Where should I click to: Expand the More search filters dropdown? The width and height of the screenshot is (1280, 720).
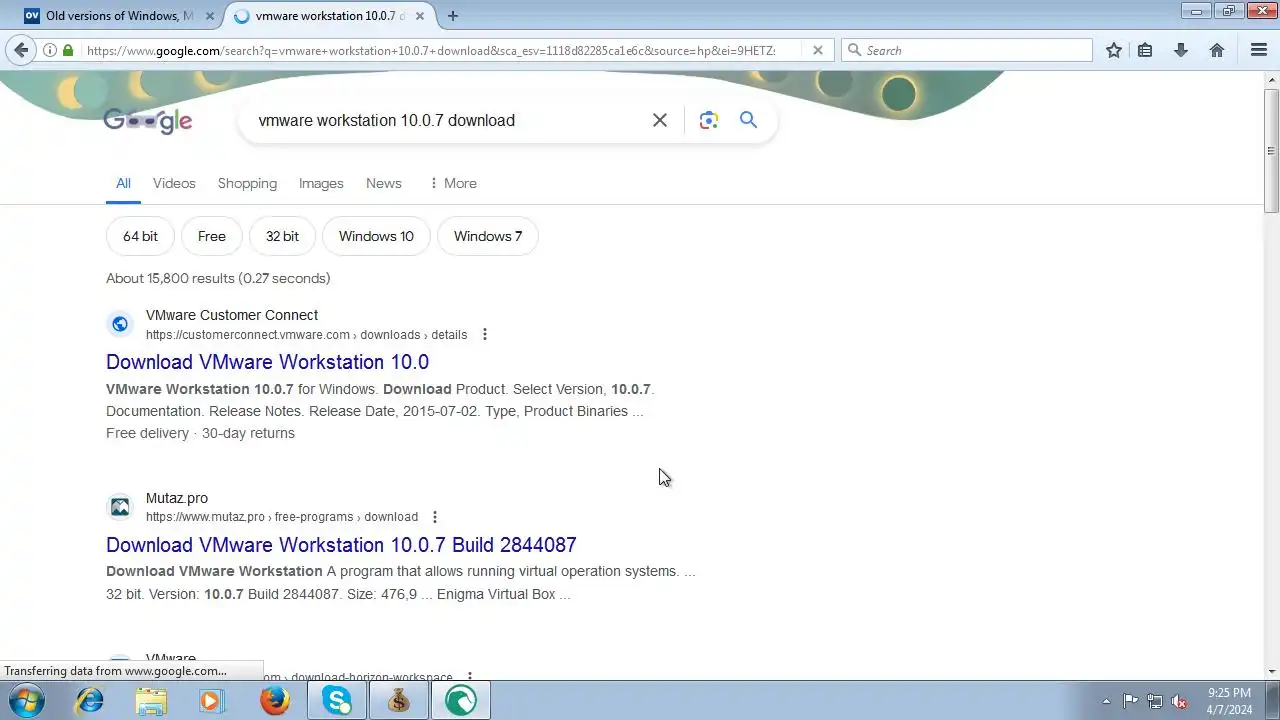[452, 183]
